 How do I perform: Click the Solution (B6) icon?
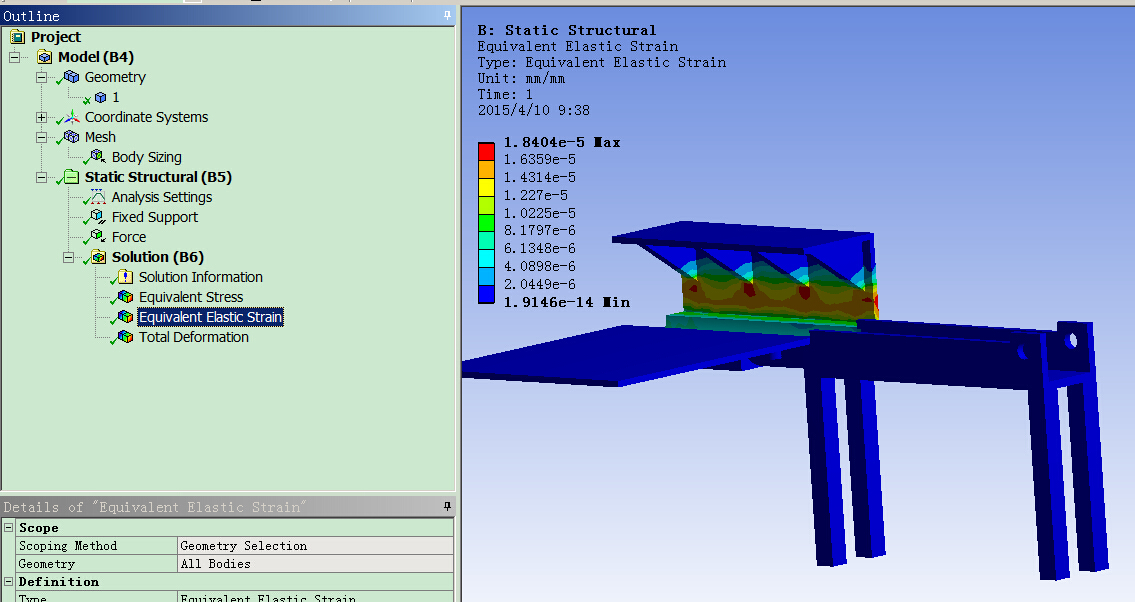98,257
